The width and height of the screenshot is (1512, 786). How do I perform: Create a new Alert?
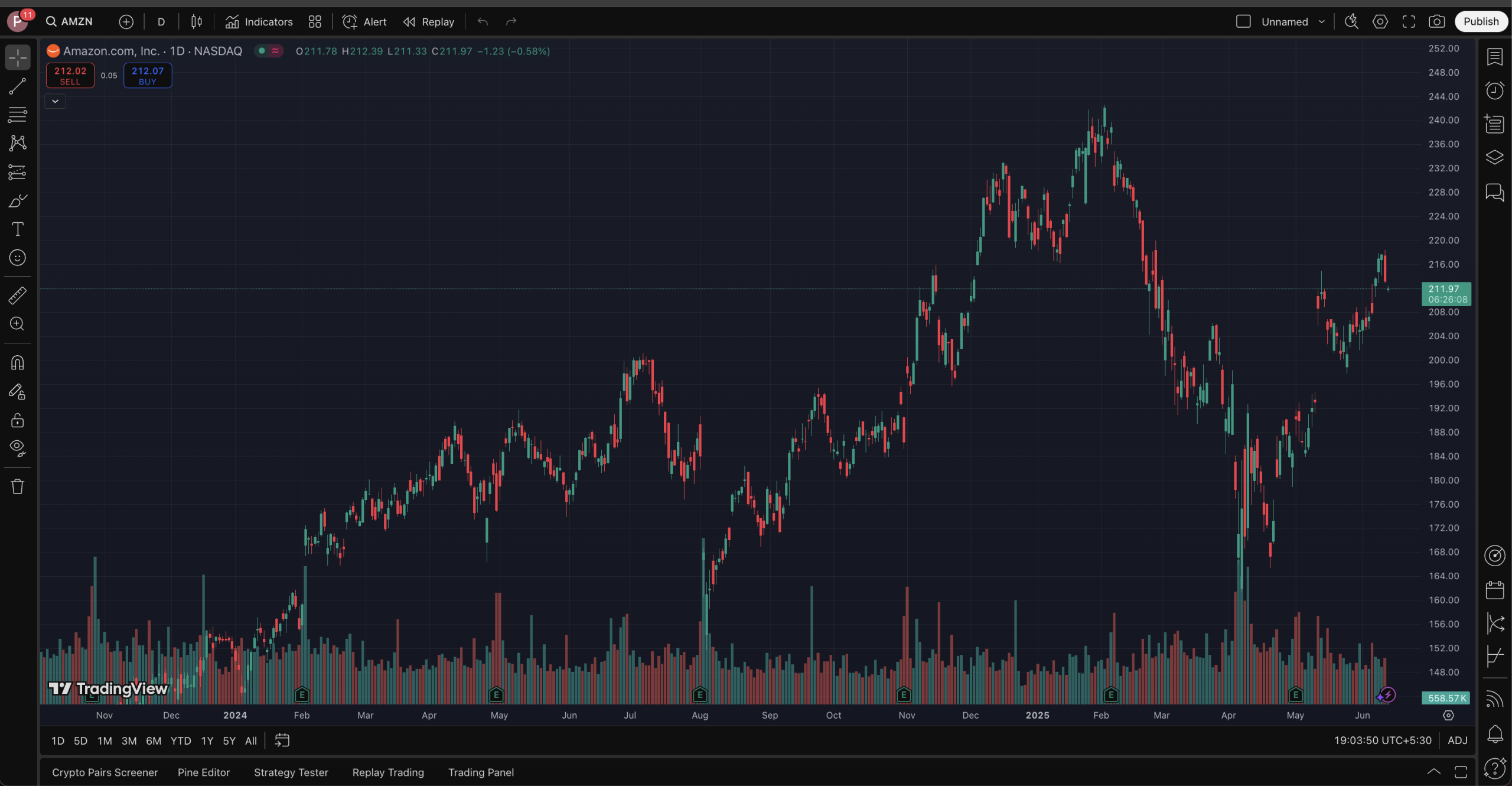tap(365, 22)
